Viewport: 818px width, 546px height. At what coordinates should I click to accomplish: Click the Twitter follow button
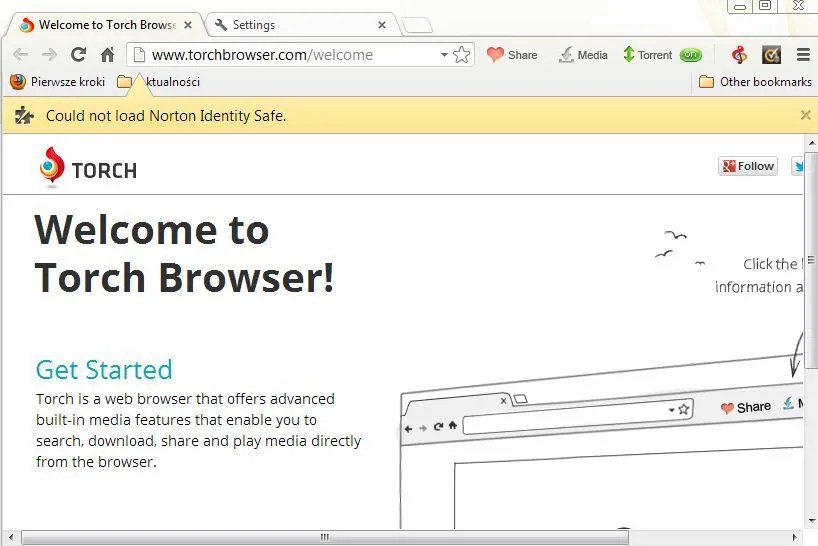[x=797, y=166]
